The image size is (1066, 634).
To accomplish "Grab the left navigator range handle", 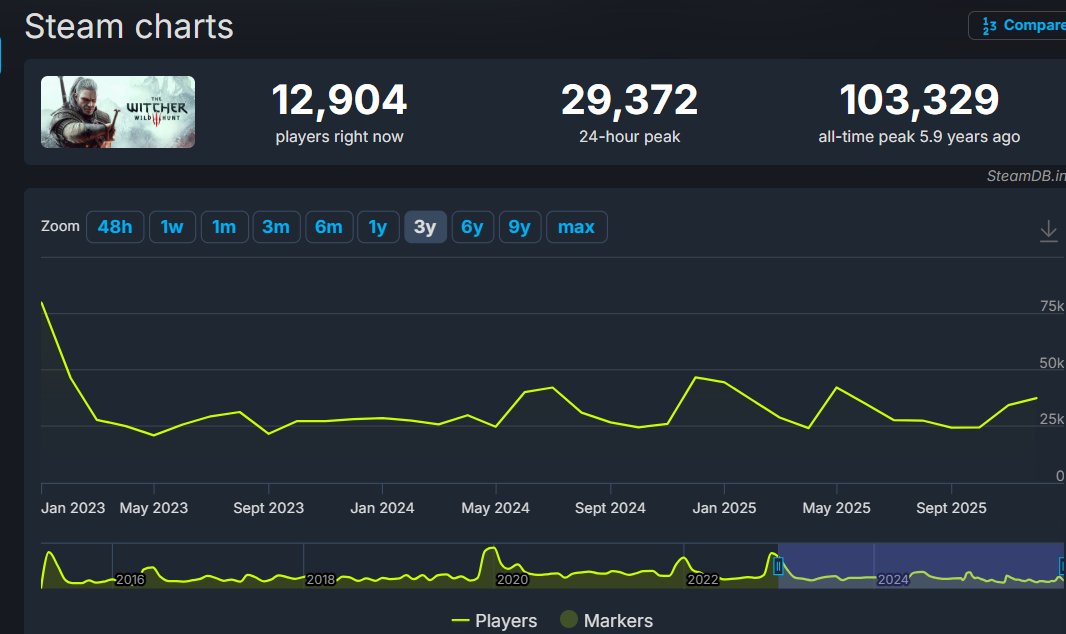I will [x=778, y=565].
